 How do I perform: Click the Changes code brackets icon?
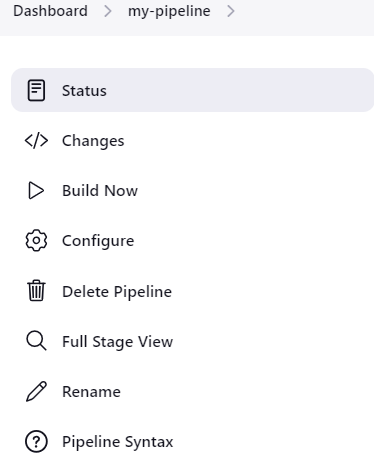[x=36, y=141]
